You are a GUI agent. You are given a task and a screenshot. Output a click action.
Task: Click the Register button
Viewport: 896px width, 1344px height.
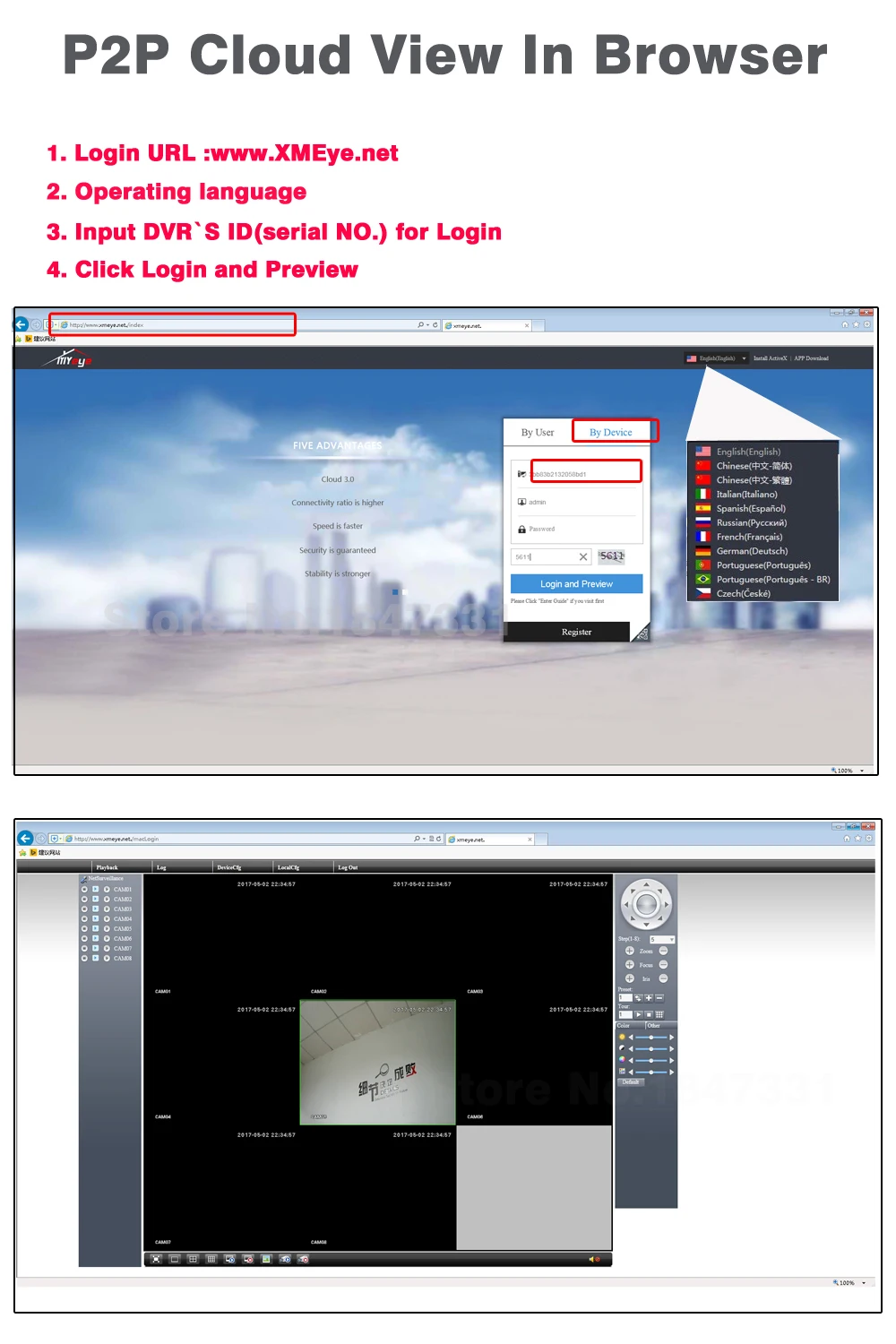576,632
